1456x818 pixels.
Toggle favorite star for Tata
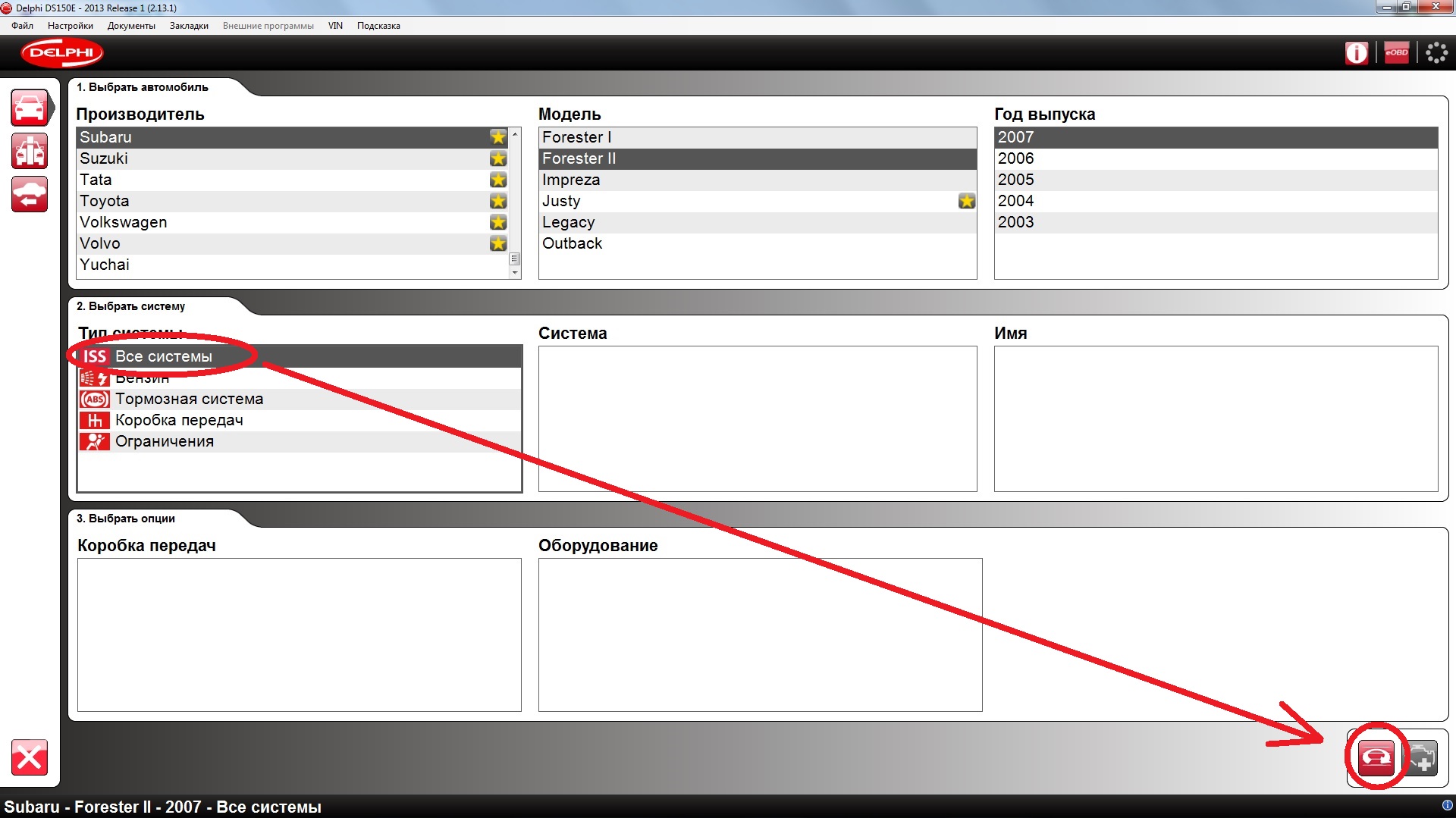[x=498, y=180]
